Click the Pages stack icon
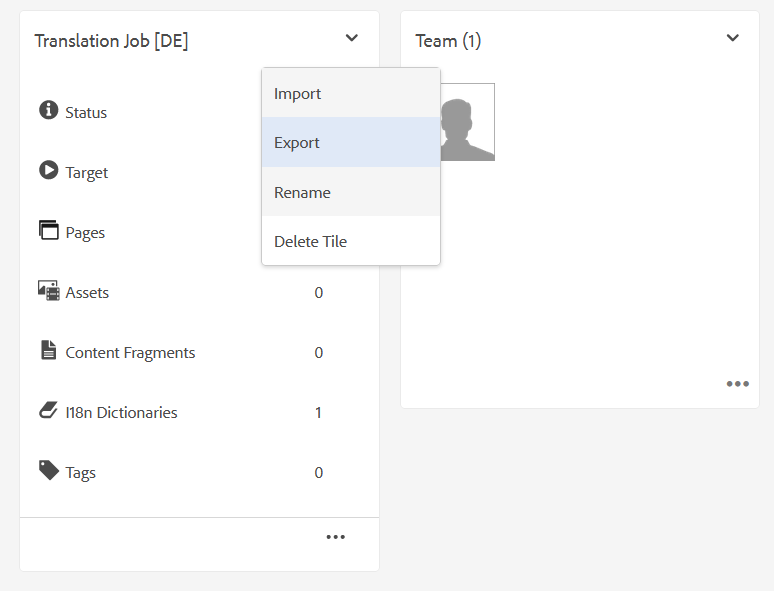 pos(48,230)
